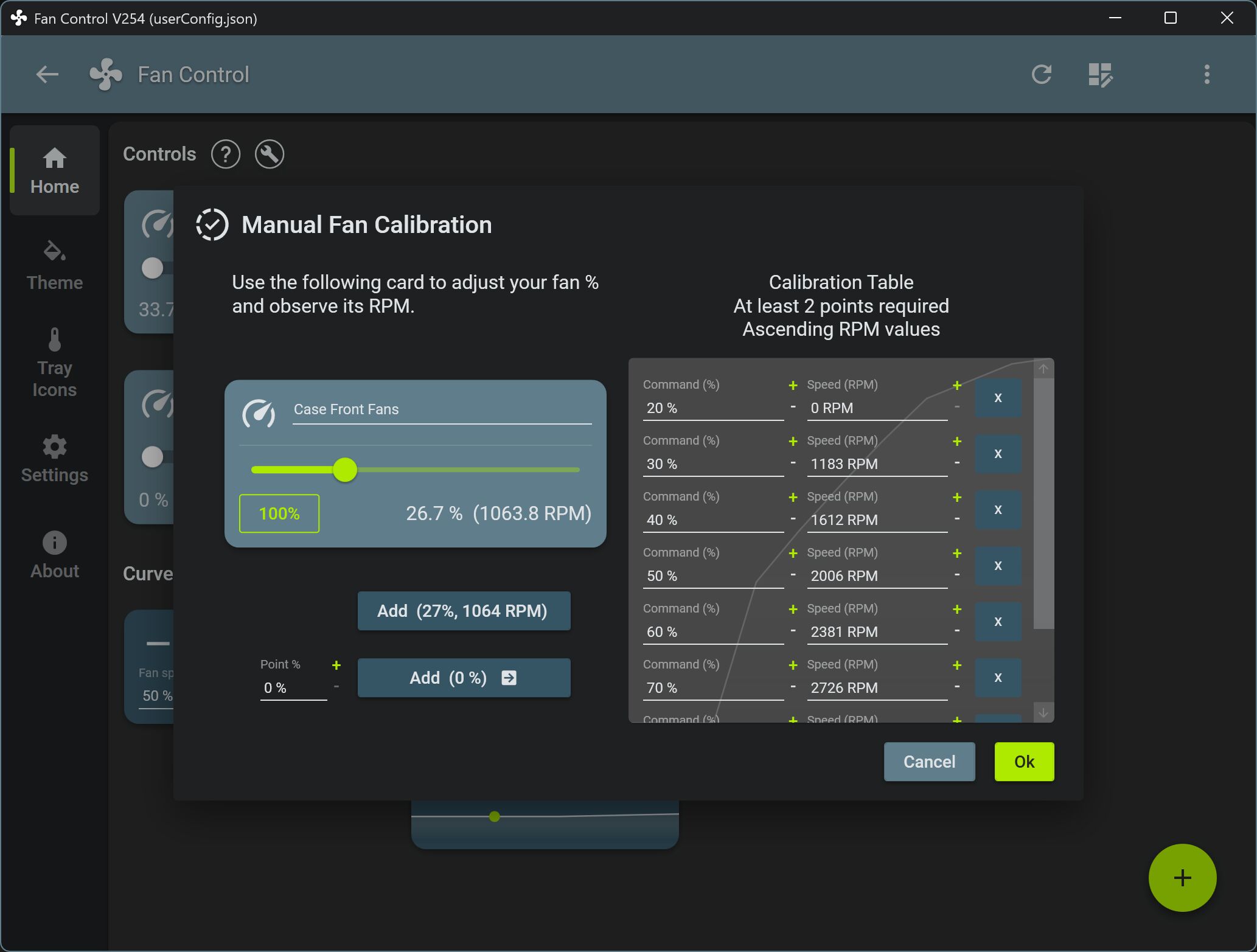The height and width of the screenshot is (952, 1257).
Task: Increase Point % with the plus stepper
Action: 336,665
